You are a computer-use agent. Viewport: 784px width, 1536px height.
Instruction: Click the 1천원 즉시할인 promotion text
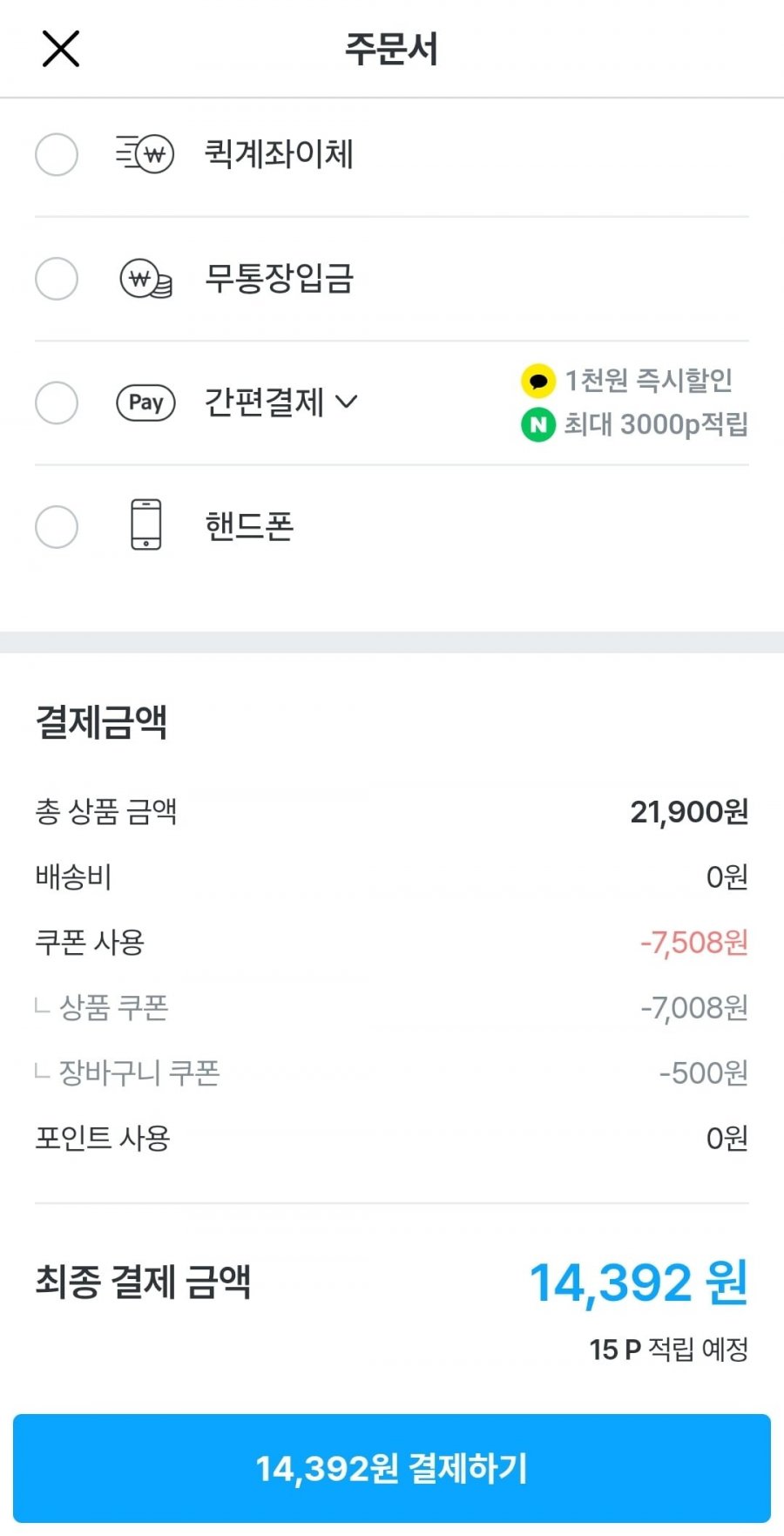[648, 380]
